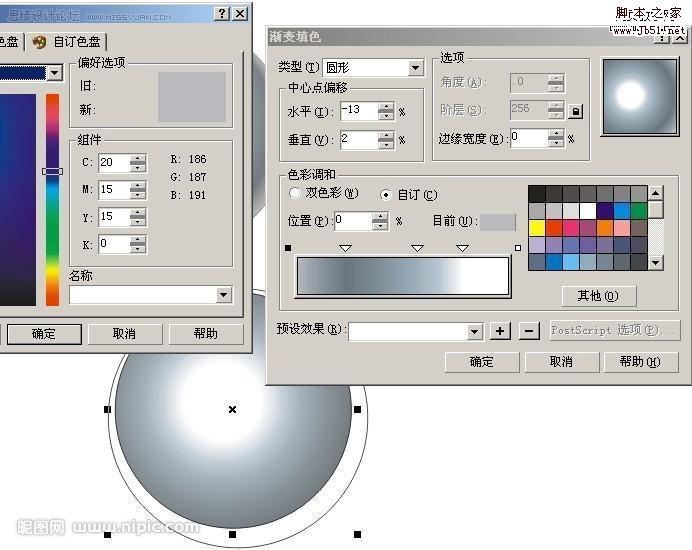Click the new color preview swatch
The image size is (692, 550).
pos(192,109)
